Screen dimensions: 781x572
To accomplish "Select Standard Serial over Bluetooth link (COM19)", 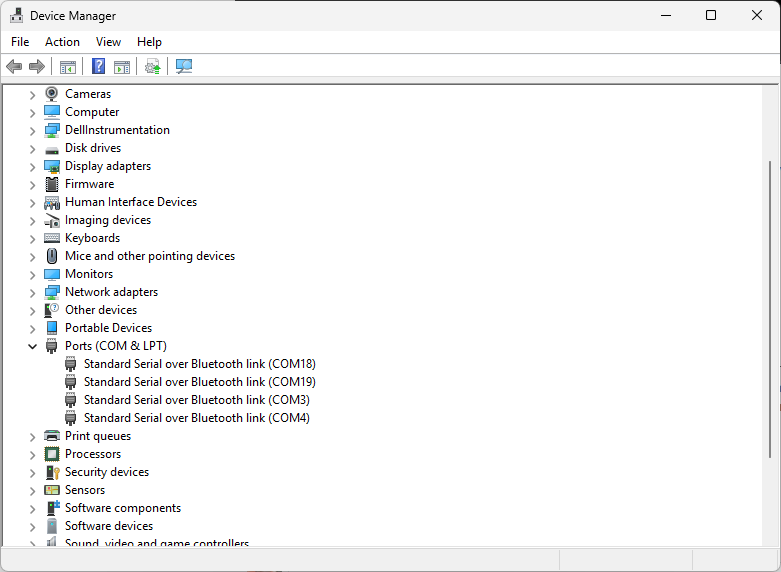I will [200, 382].
